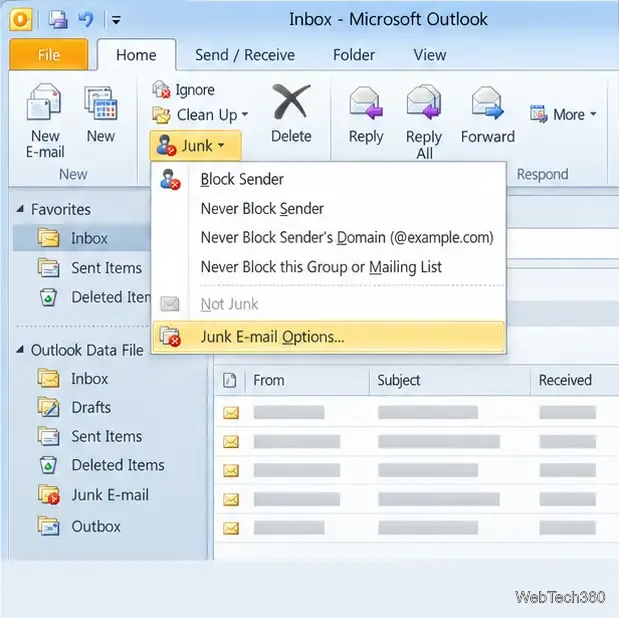Open the Clean Up dropdown

(201, 115)
